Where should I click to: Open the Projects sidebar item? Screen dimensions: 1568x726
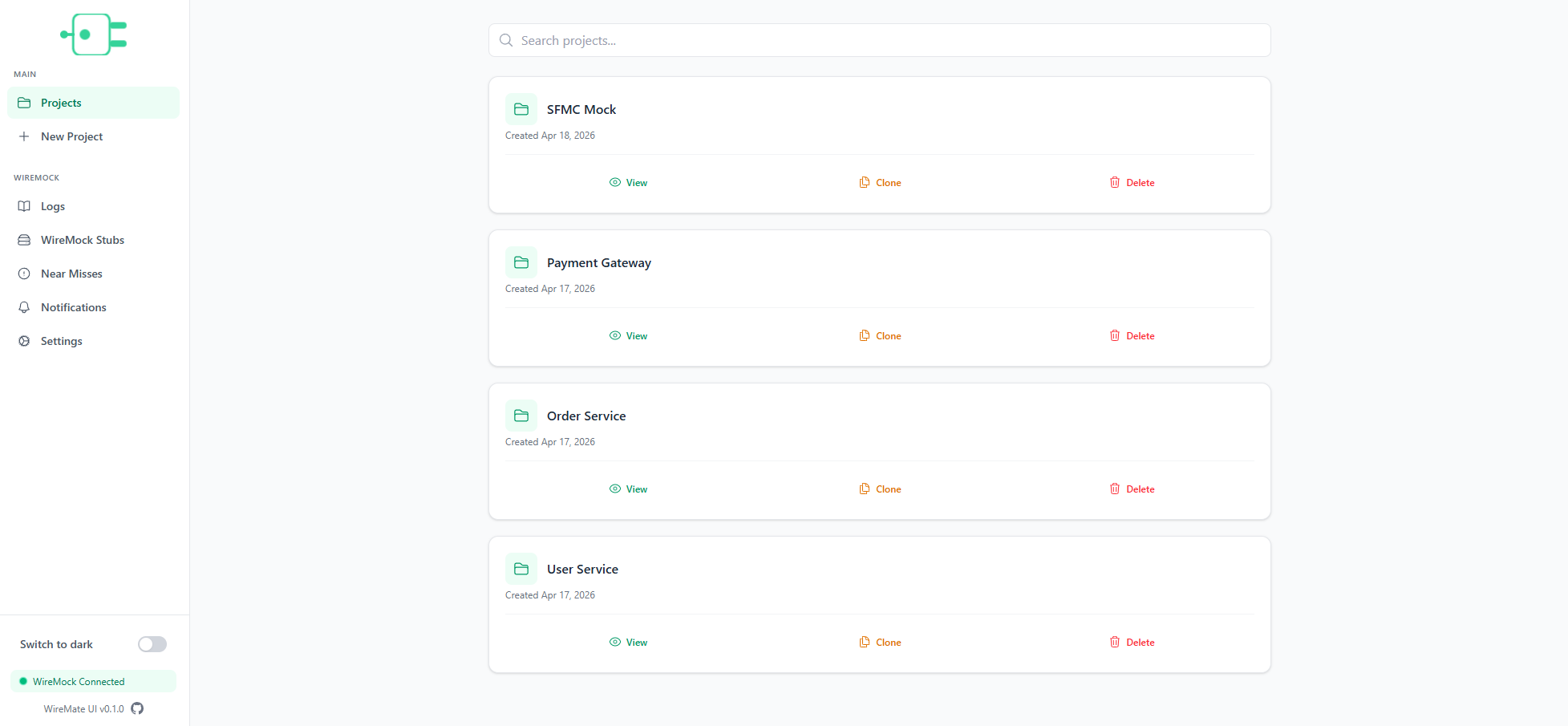93,103
